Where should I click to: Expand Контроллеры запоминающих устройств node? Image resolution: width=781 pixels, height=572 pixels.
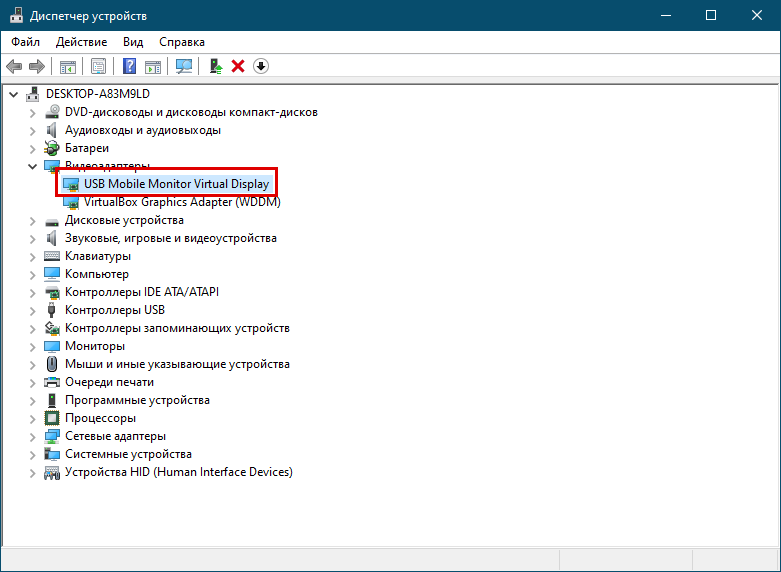[32, 328]
